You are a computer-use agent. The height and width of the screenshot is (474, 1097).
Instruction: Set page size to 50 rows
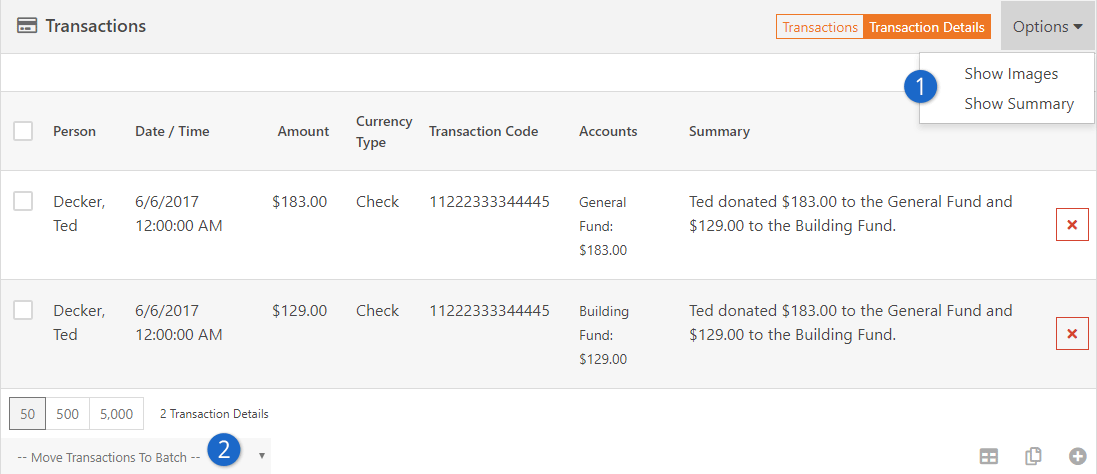(x=27, y=414)
